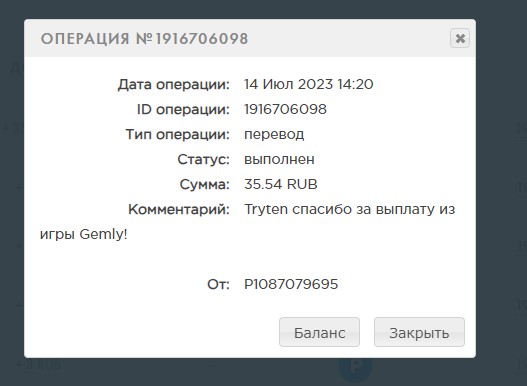Click the status value выполнен
This screenshot has width=527, height=386.
point(279,159)
